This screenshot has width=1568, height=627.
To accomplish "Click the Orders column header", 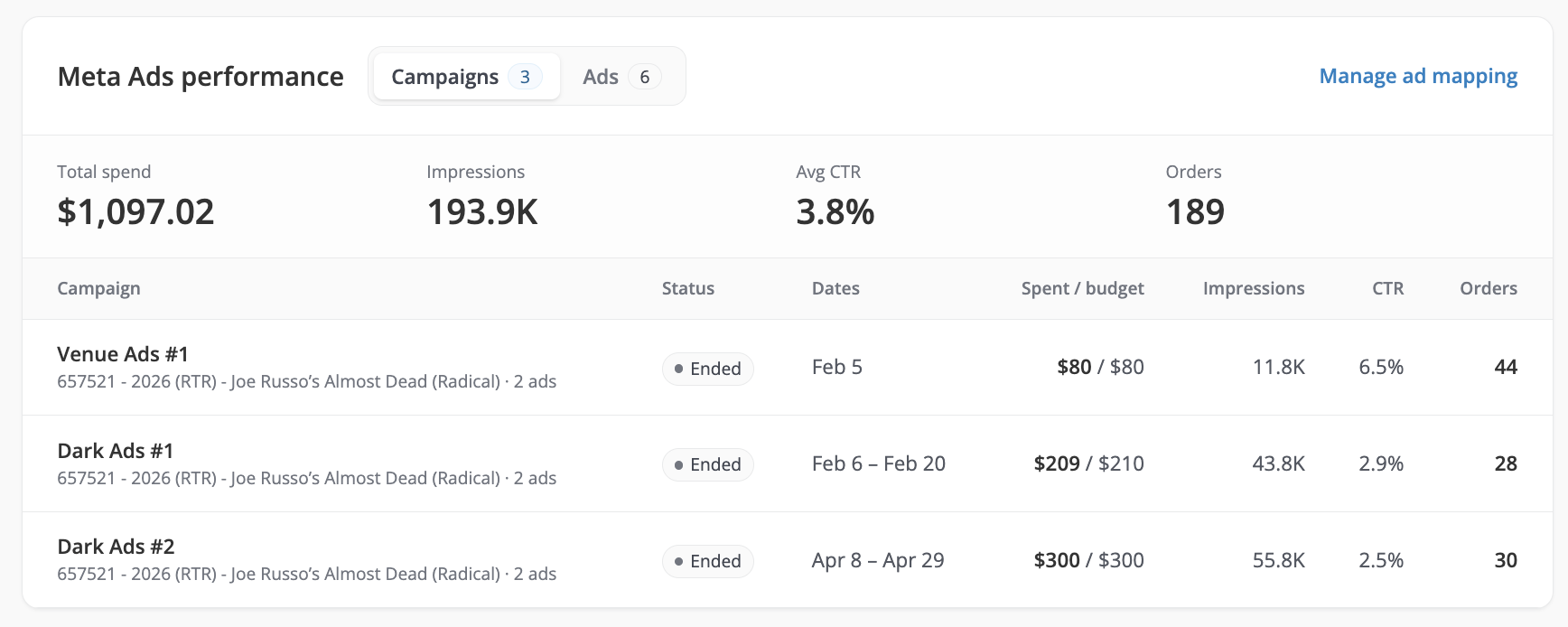I will pos(1489,288).
